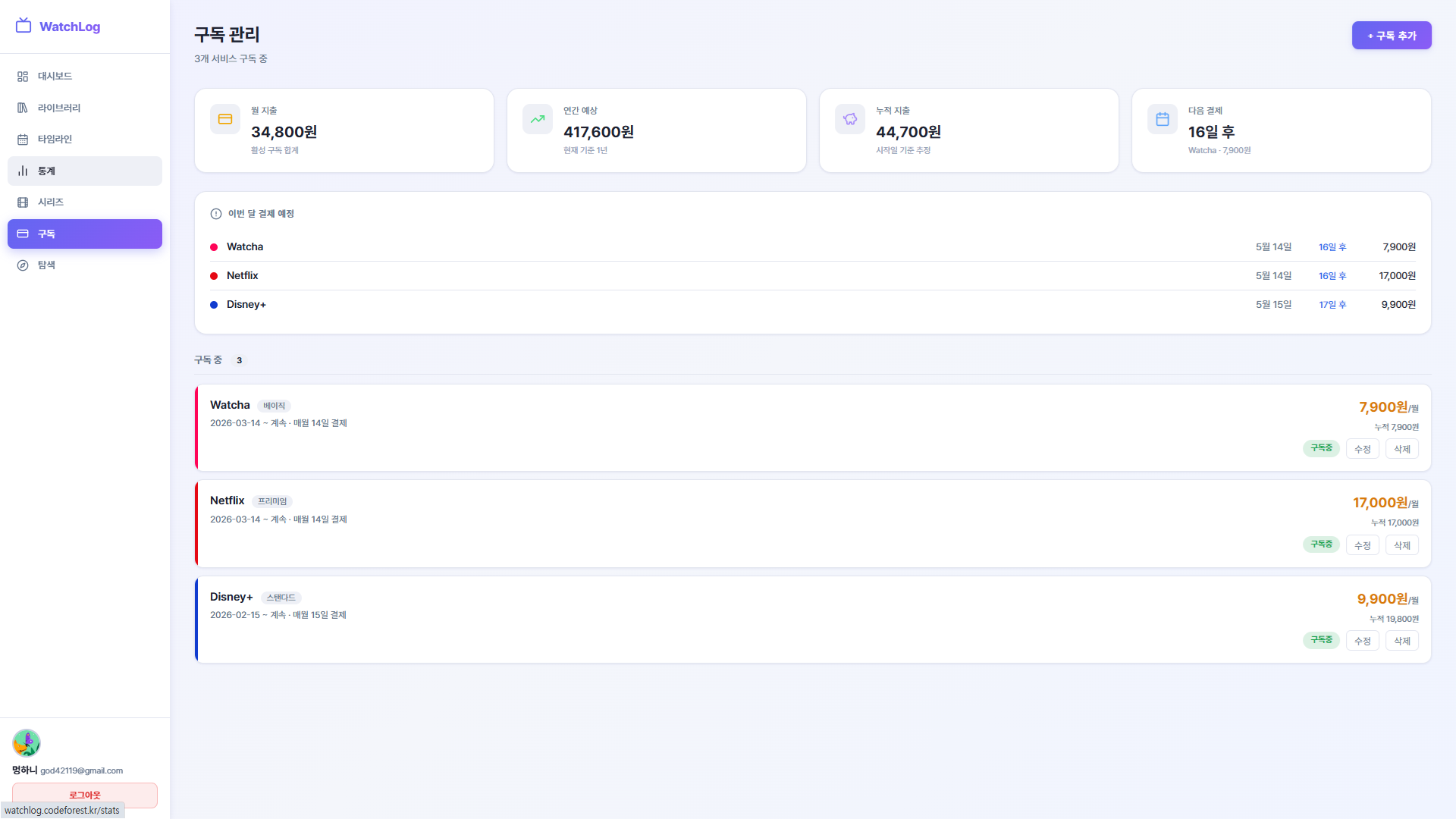Click the 구독 추가 button
Screen dimensions: 1456x819
click(x=1392, y=36)
